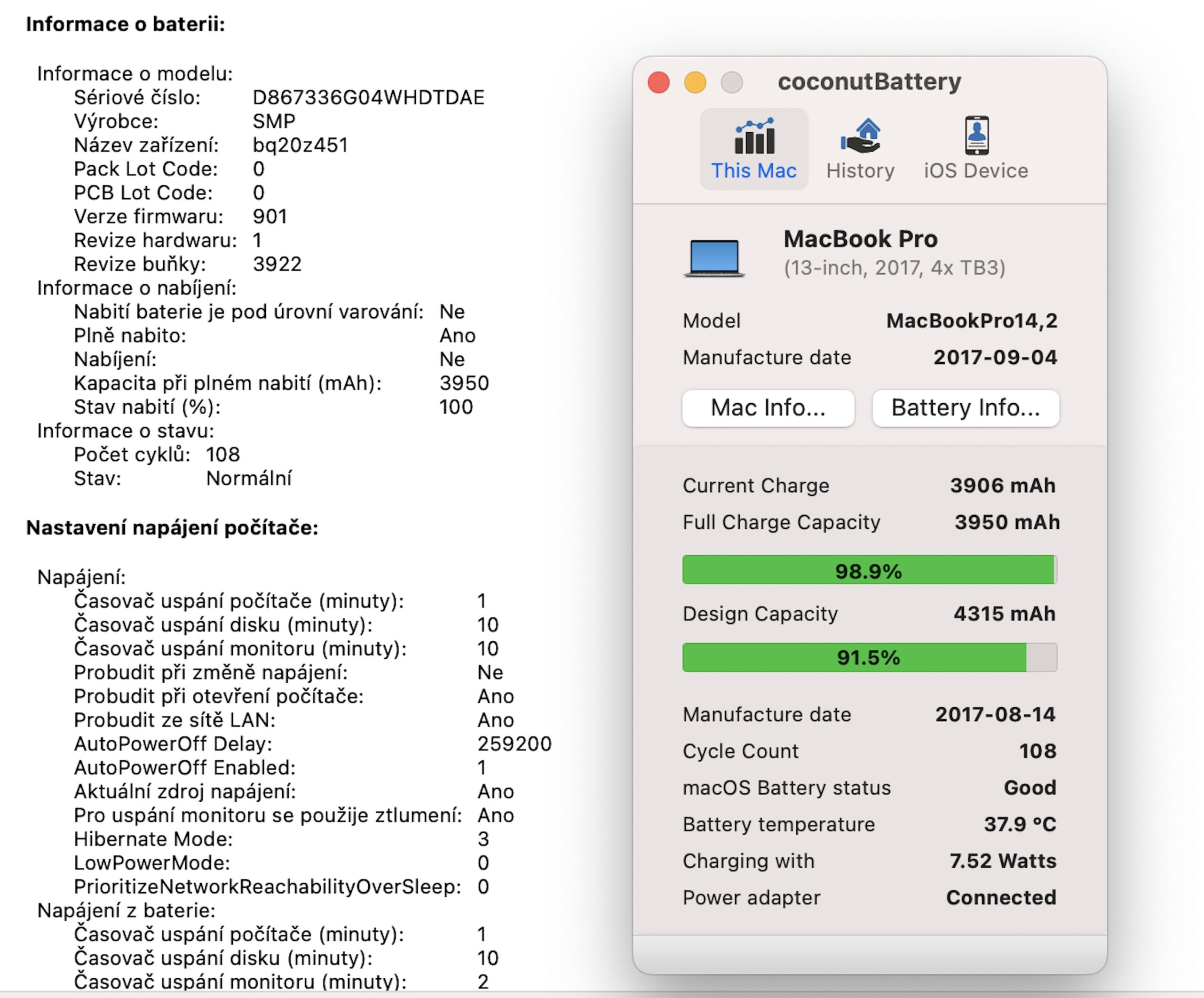Minimize coconutBattery with yellow button
The width and height of the screenshot is (1204, 998).
coord(696,83)
